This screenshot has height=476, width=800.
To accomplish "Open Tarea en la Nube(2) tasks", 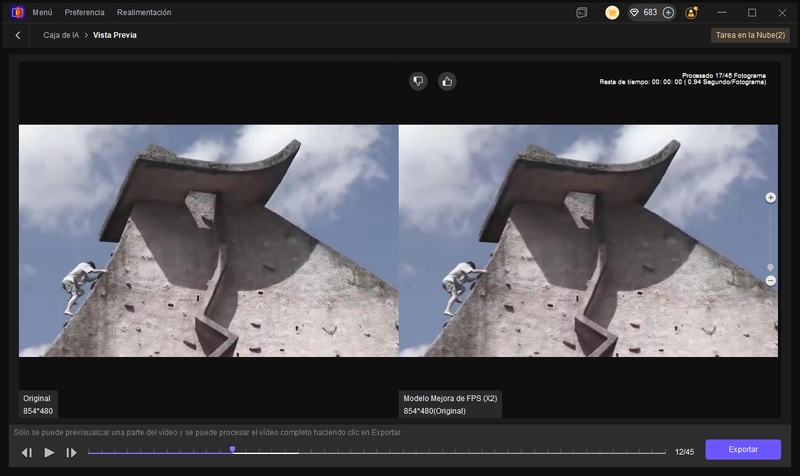I will coord(750,35).
